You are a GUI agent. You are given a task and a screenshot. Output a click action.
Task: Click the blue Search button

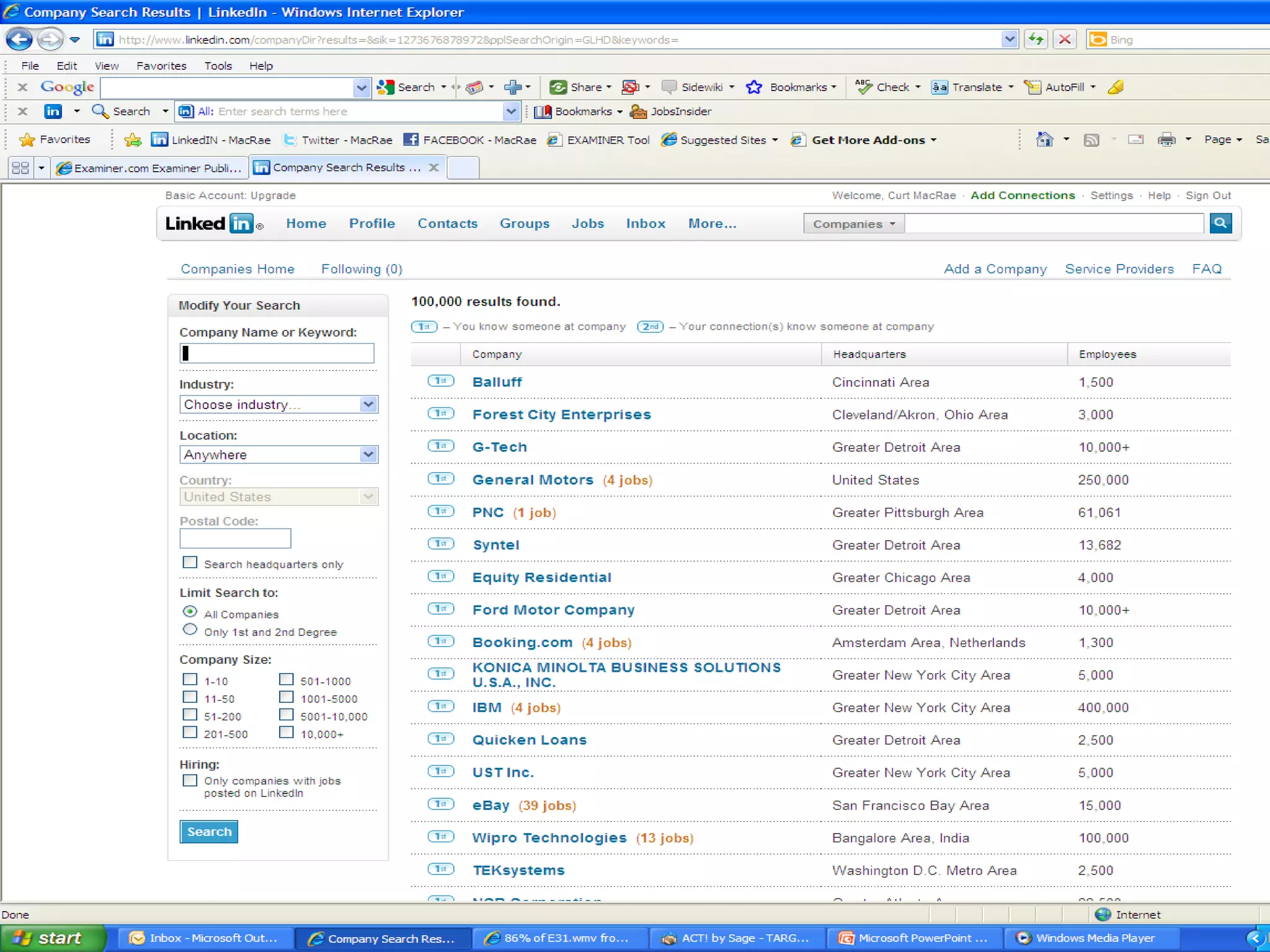coord(209,832)
